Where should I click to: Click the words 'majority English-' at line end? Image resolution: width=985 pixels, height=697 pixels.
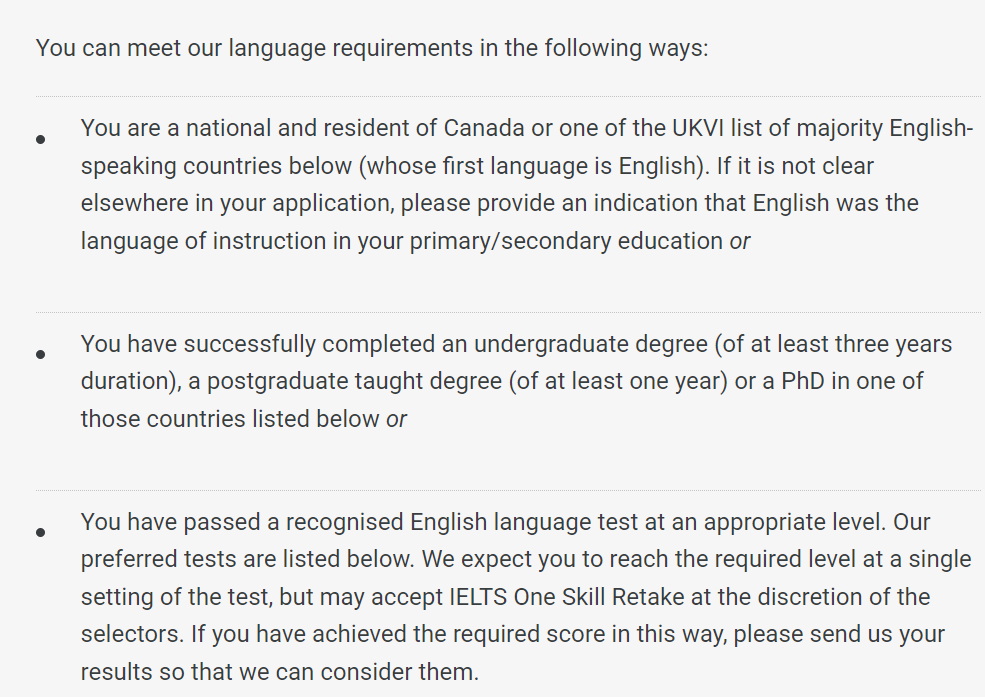(884, 129)
